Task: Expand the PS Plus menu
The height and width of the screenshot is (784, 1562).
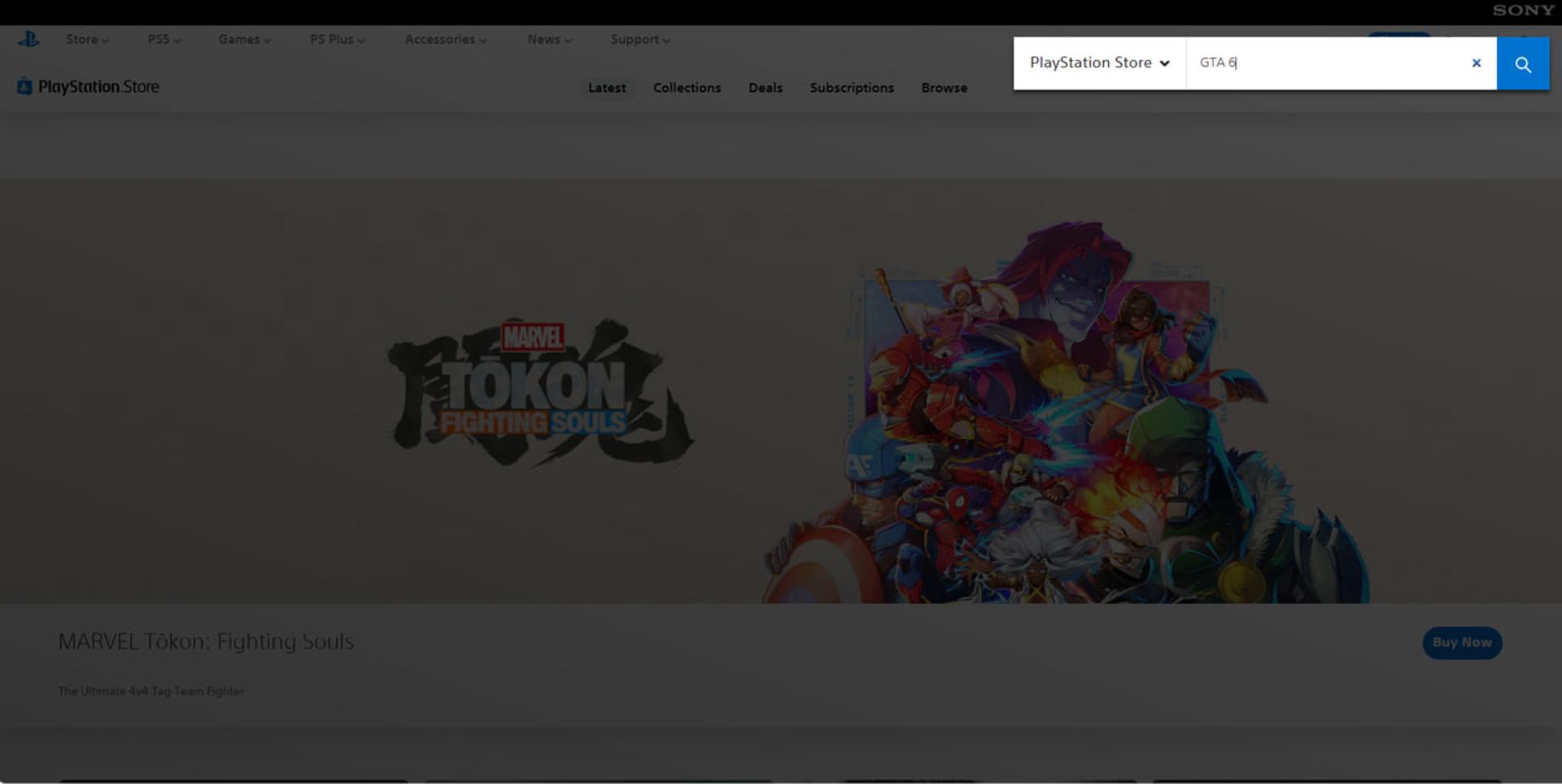Action: 337,39
